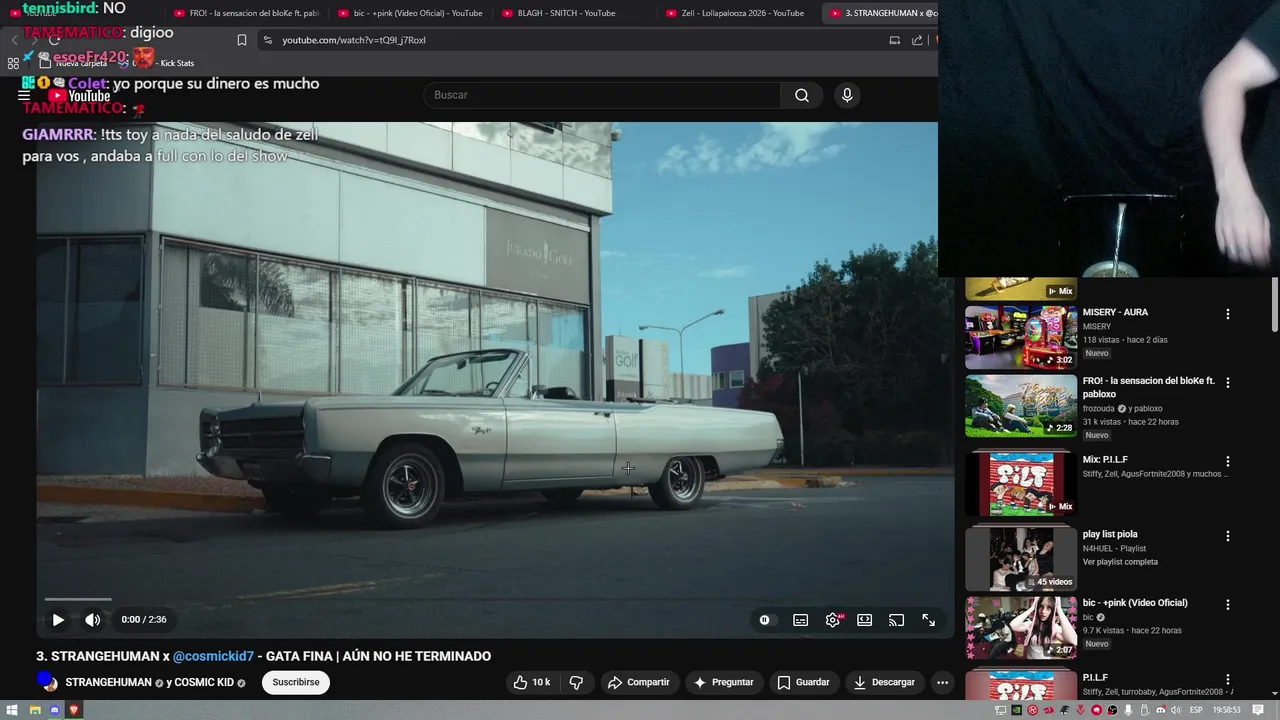Toggle the autoplay switch in the player
This screenshot has width=1280, height=720.
click(x=765, y=620)
